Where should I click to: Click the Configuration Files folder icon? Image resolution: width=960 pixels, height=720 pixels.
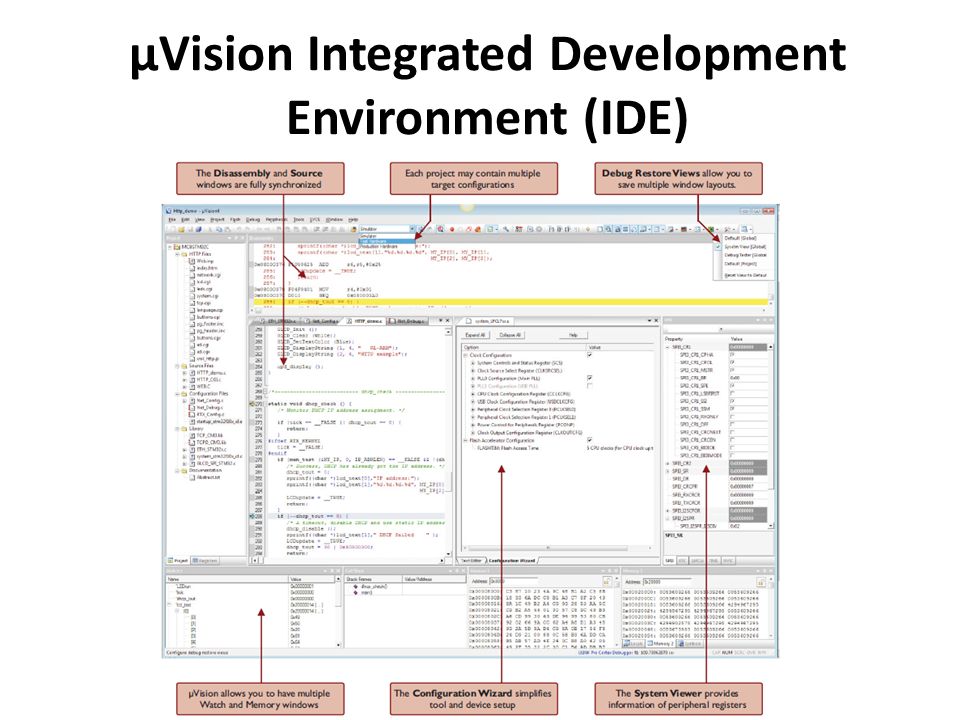(184, 394)
